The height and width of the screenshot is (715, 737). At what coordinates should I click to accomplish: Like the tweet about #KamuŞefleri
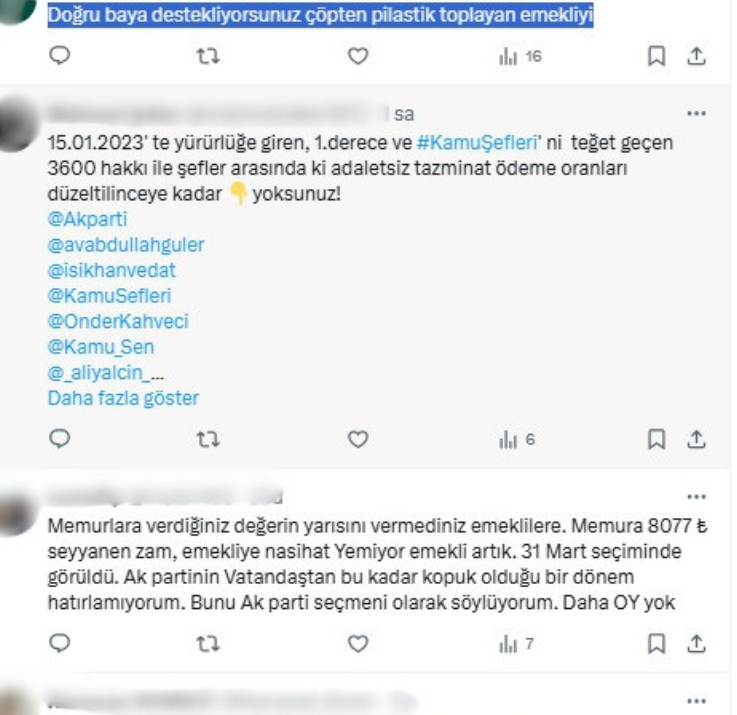pos(358,439)
